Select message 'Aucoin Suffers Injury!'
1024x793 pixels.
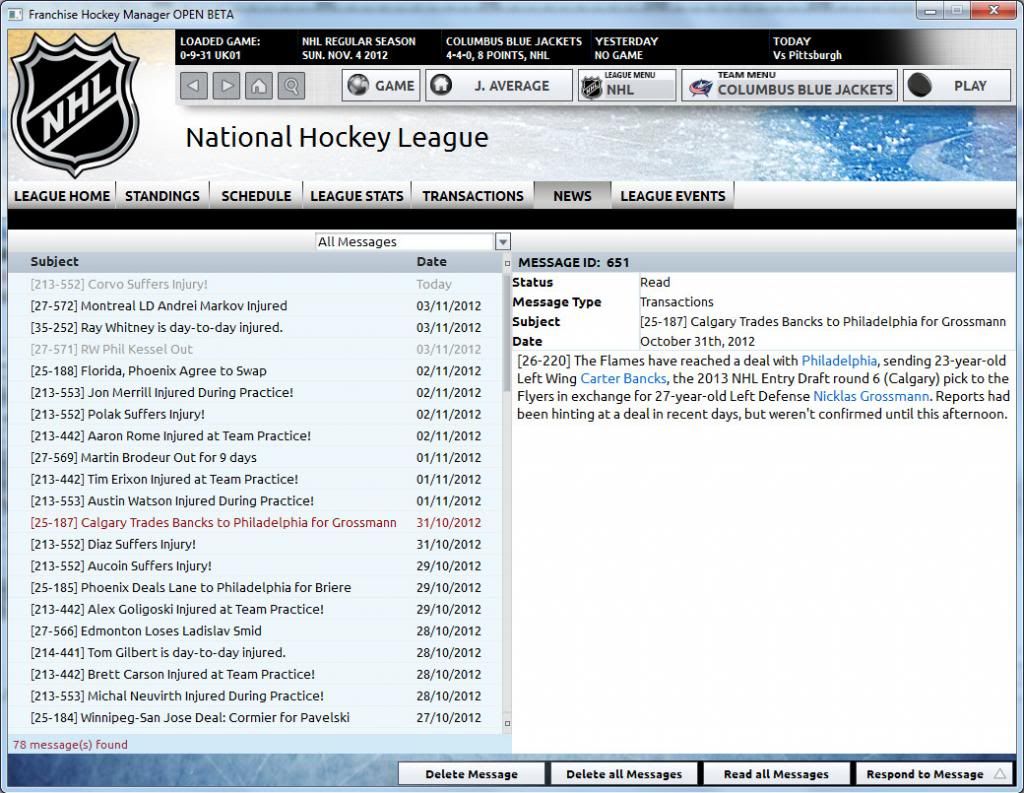(x=255, y=566)
